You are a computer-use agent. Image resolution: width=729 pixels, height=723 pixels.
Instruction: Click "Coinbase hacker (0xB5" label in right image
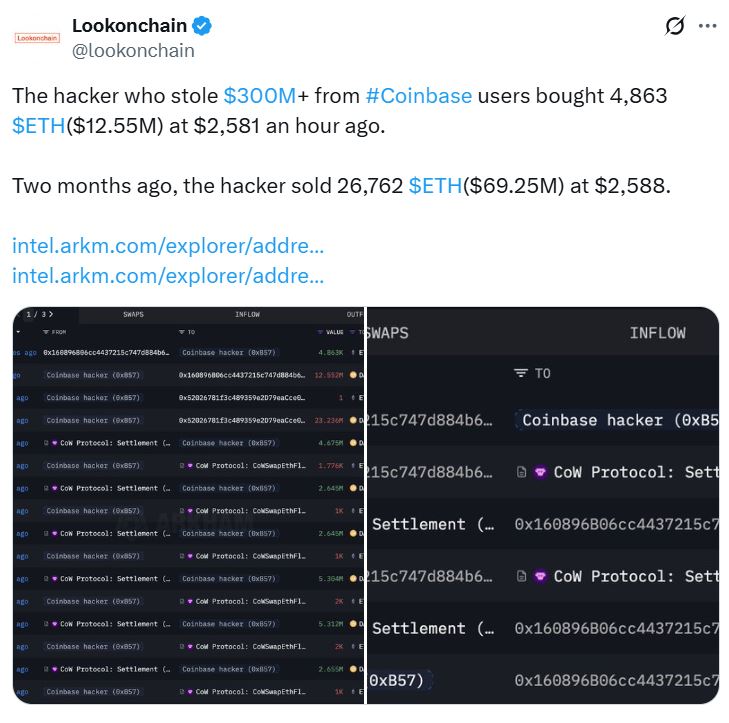[x=620, y=420]
